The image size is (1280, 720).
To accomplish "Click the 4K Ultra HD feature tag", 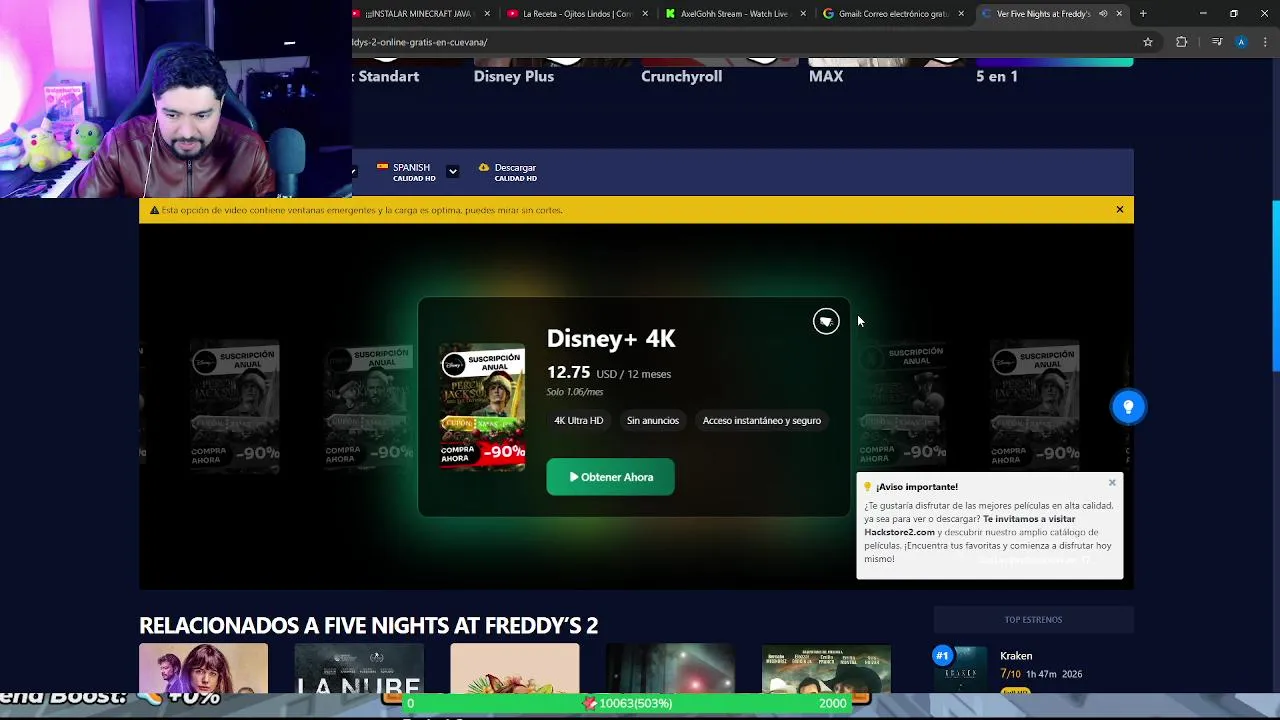I will (x=579, y=420).
